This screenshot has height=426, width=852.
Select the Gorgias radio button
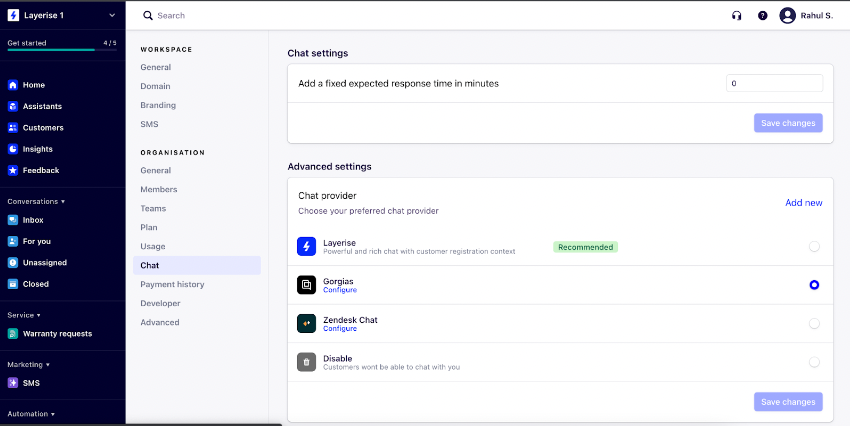tap(814, 285)
